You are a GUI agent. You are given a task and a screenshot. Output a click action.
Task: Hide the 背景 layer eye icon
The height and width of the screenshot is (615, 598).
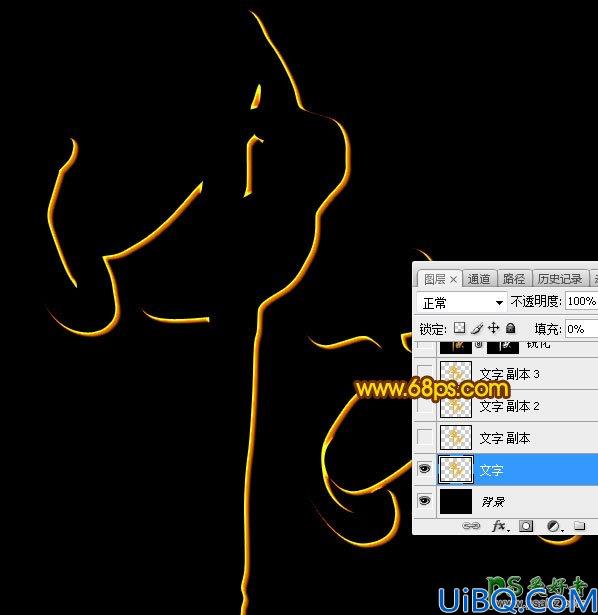pyautogui.click(x=424, y=500)
